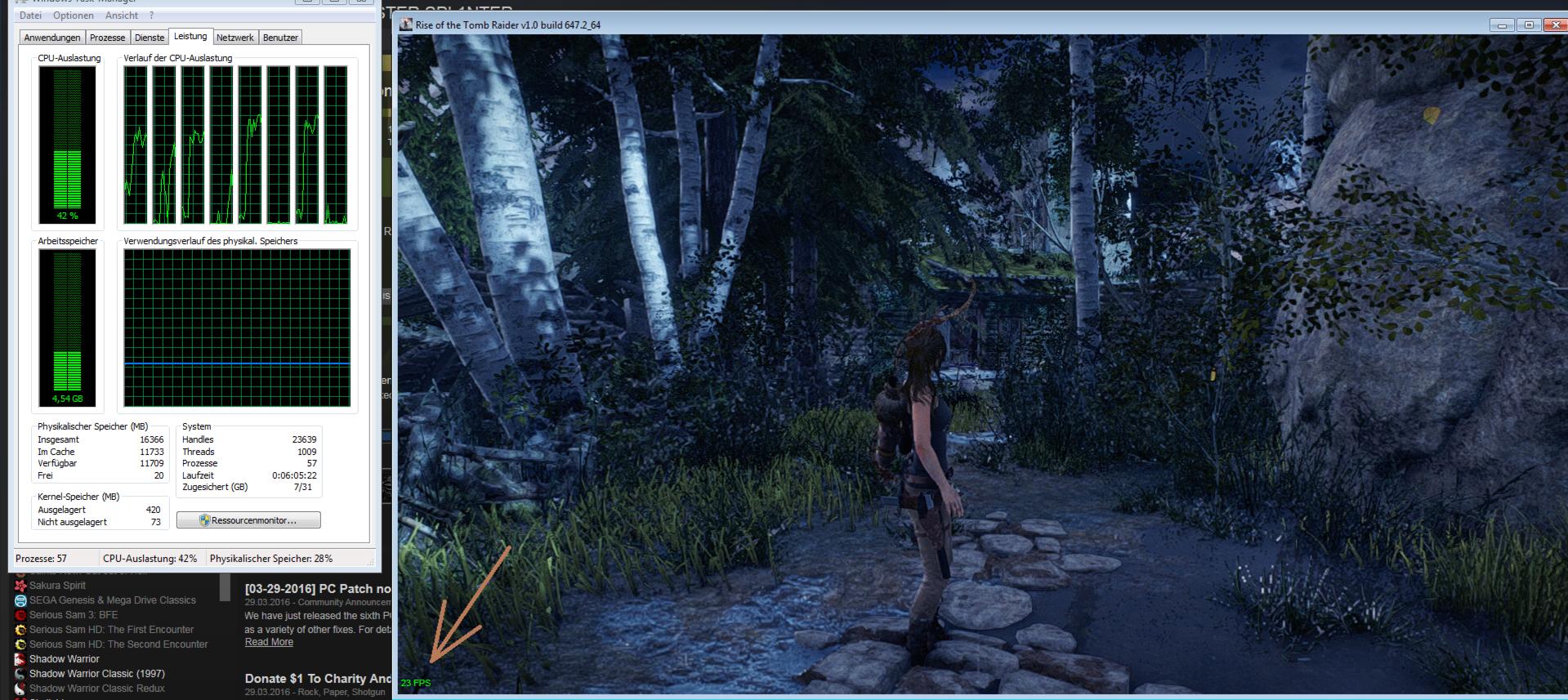The image size is (1568, 700).
Task: Switch to the Benutzer tab
Action: pyautogui.click(x=280, y=38)
